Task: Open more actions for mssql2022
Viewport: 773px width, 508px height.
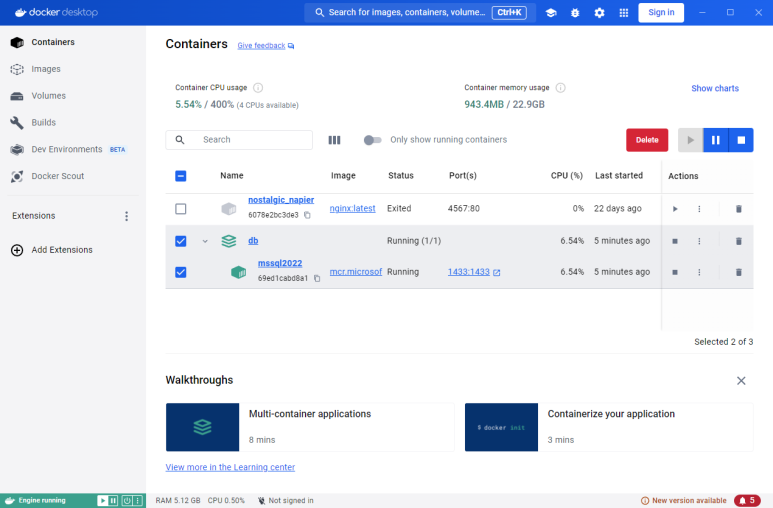Action: [x=699, y=272]
